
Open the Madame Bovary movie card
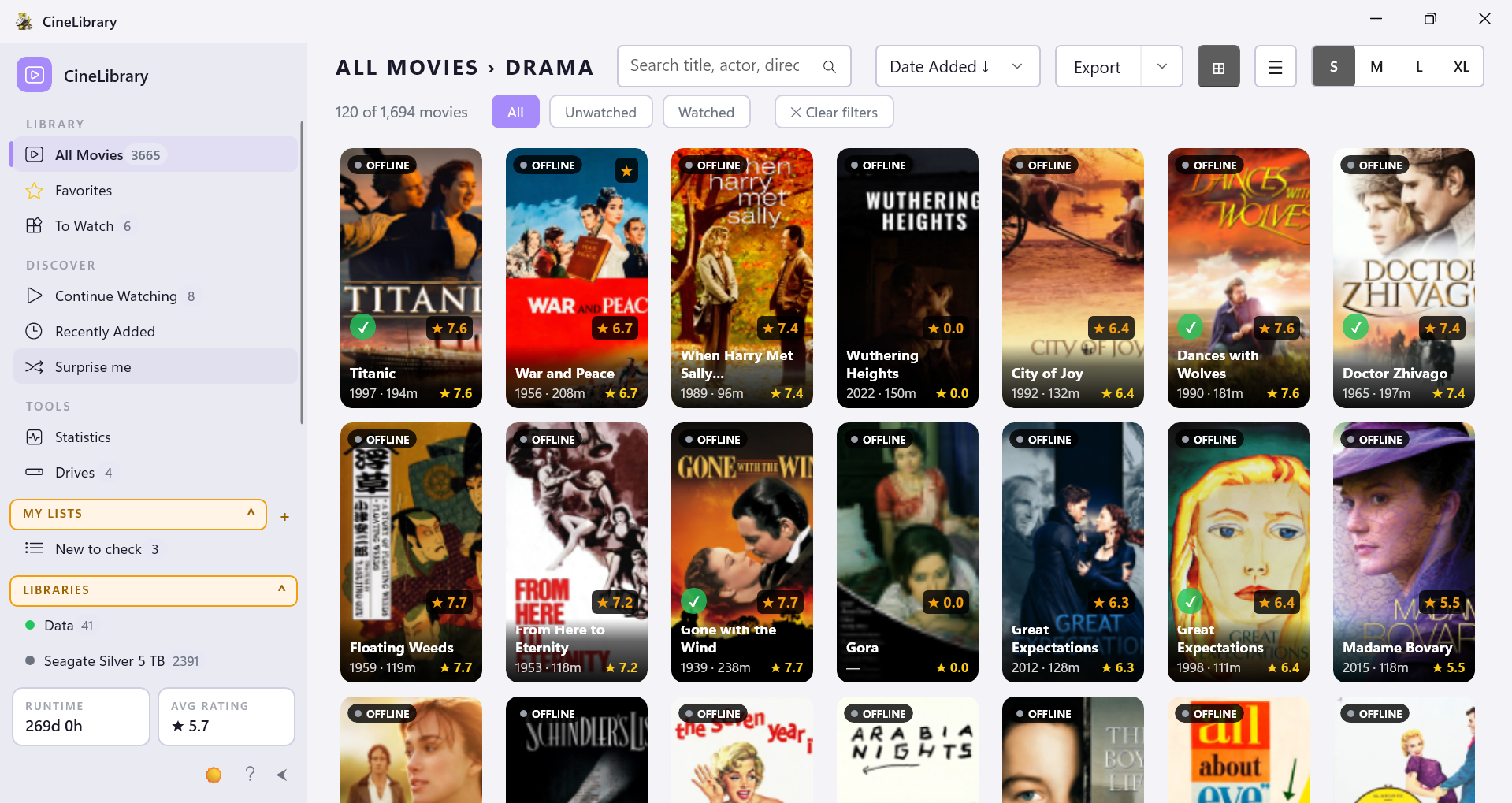[1404, 552]
